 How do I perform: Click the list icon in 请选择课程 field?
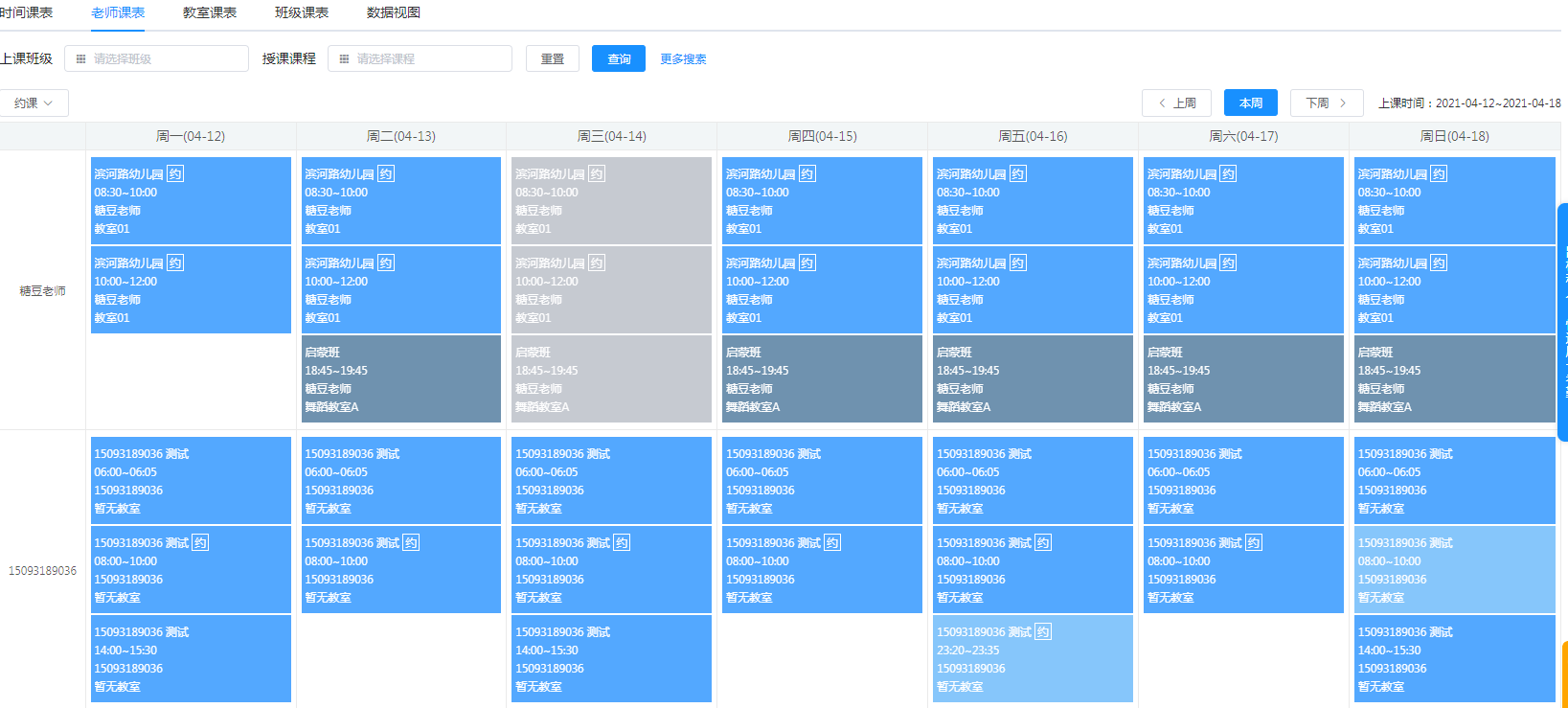pos(344,59)
